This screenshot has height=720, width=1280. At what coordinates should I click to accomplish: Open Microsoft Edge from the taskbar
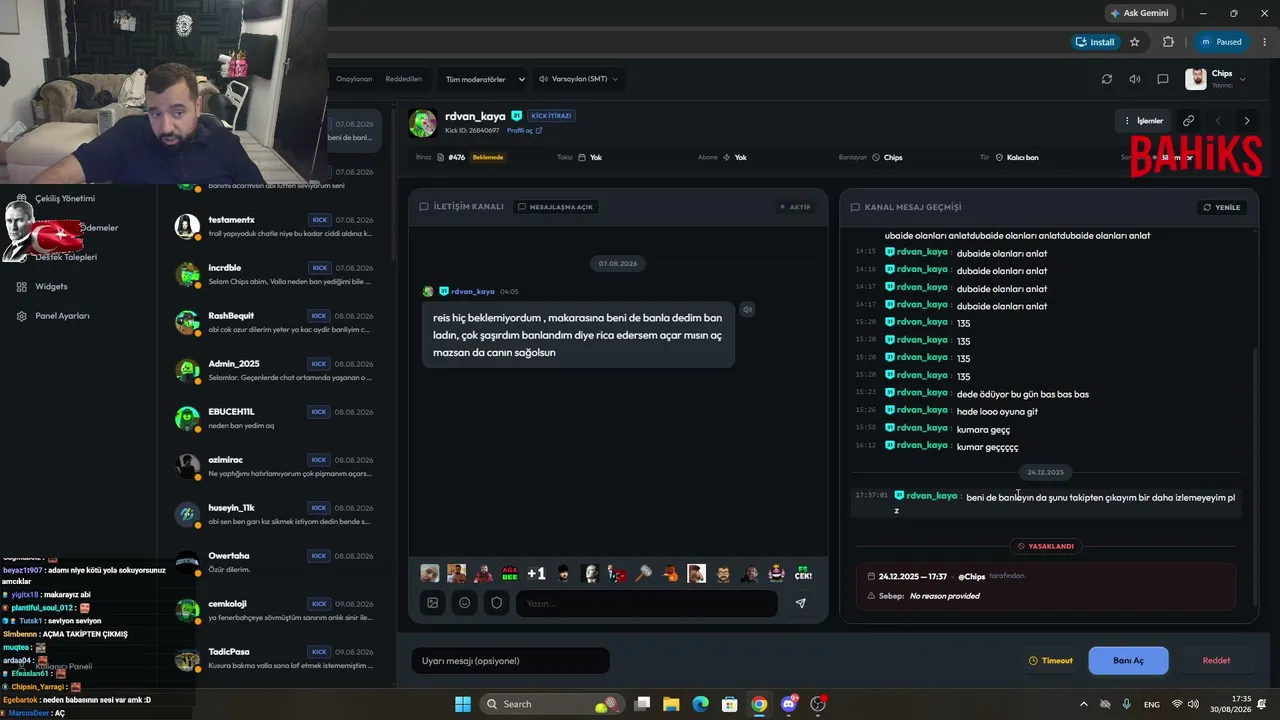point(701,704)
